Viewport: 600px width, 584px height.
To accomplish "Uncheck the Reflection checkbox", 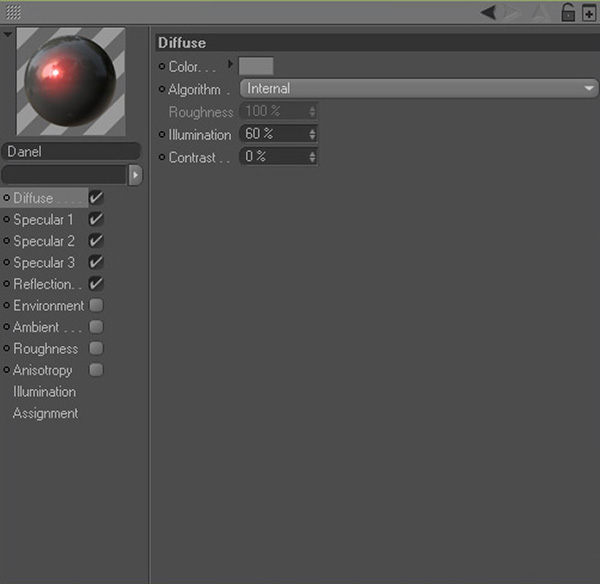I will 96,284.
